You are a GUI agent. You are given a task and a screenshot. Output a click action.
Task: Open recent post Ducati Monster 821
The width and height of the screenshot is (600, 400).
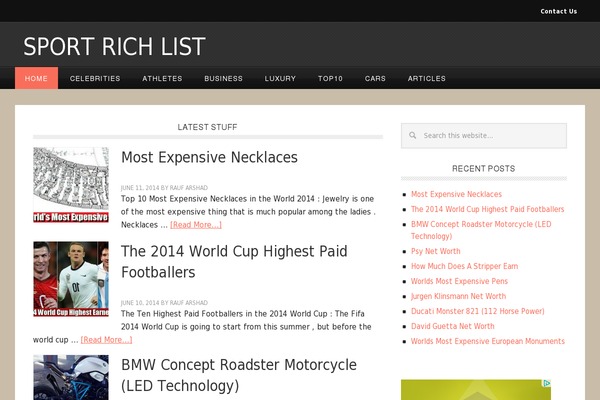[478, 311]
